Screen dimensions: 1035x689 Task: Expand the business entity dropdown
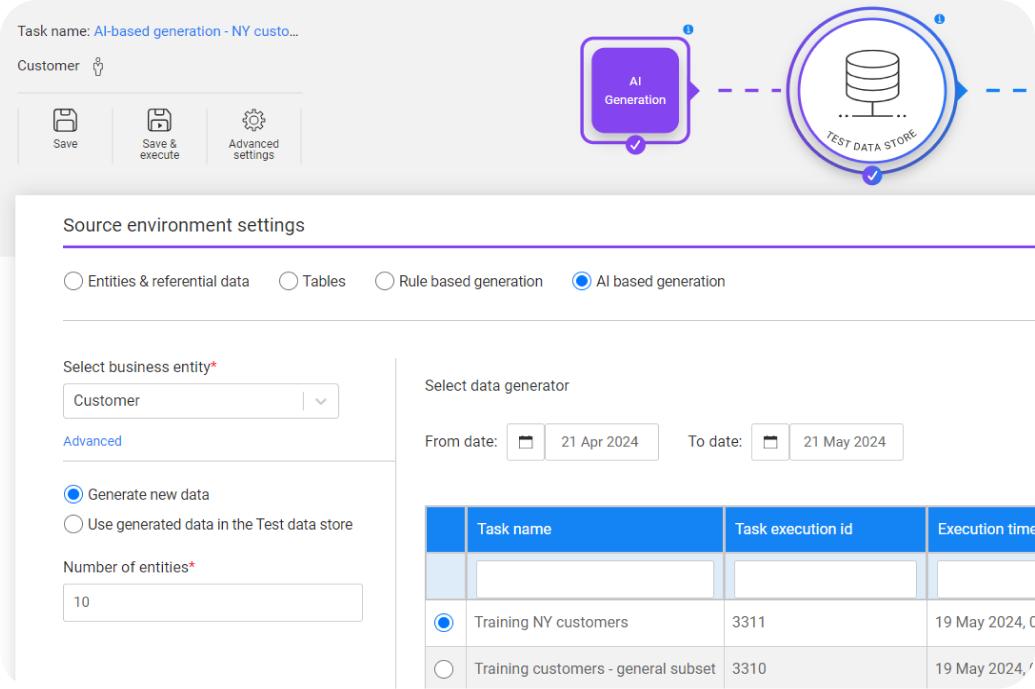coord(321,401)
